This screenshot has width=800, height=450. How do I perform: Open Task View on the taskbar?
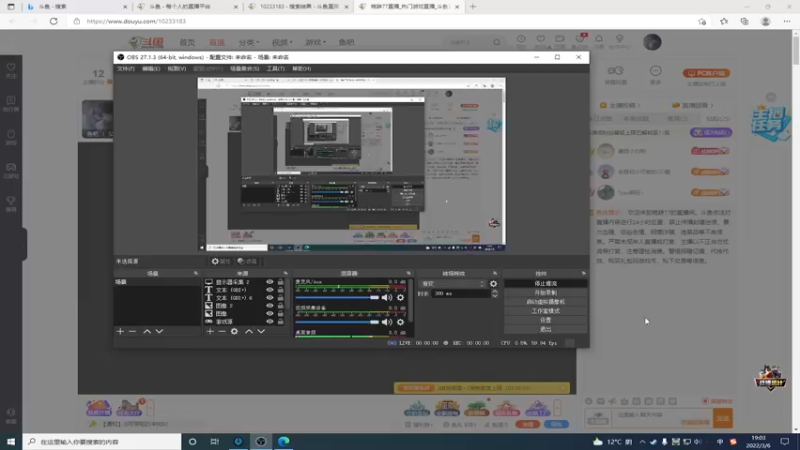pos(215,441)
